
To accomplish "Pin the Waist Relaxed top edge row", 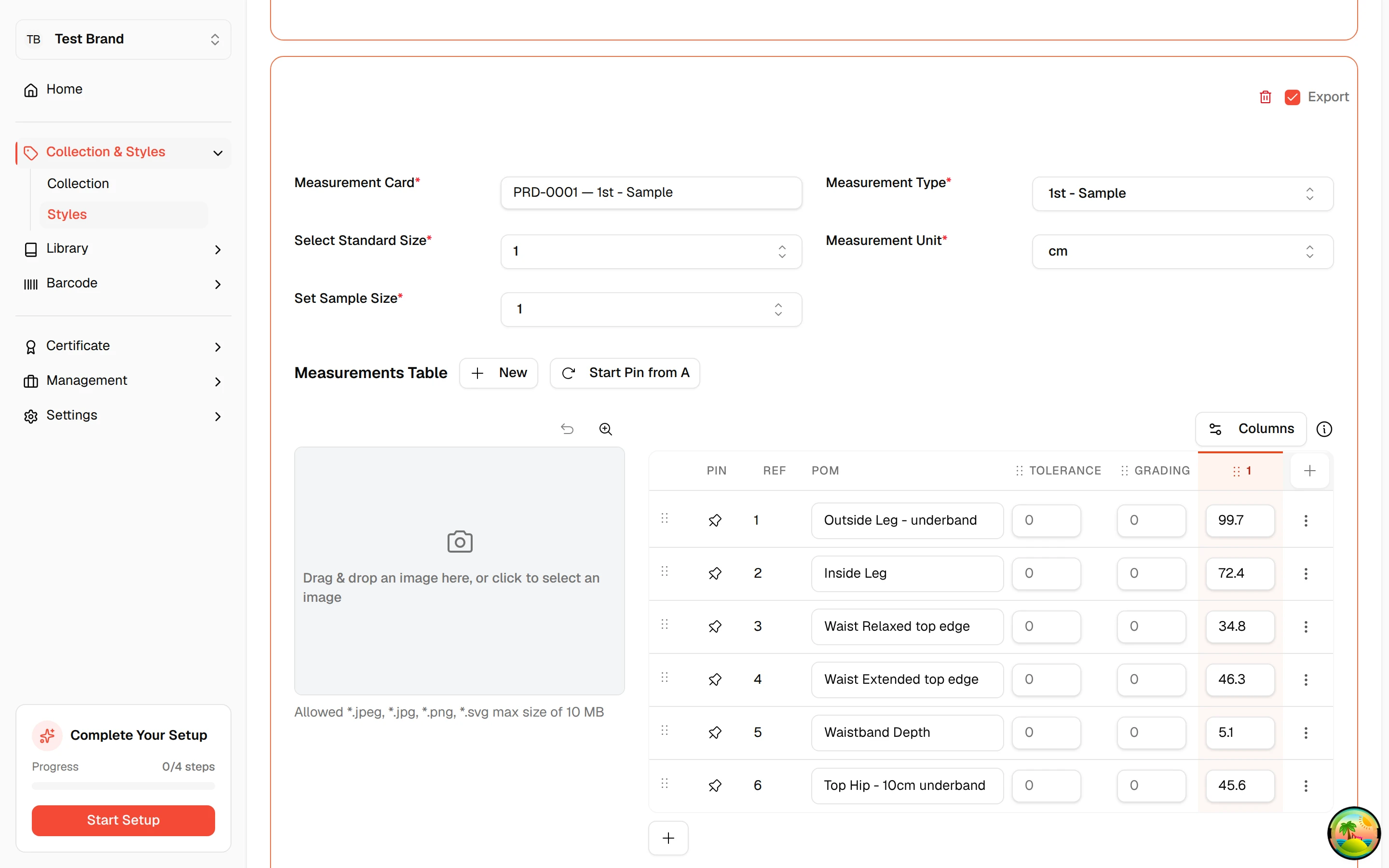I will (715, 626).
